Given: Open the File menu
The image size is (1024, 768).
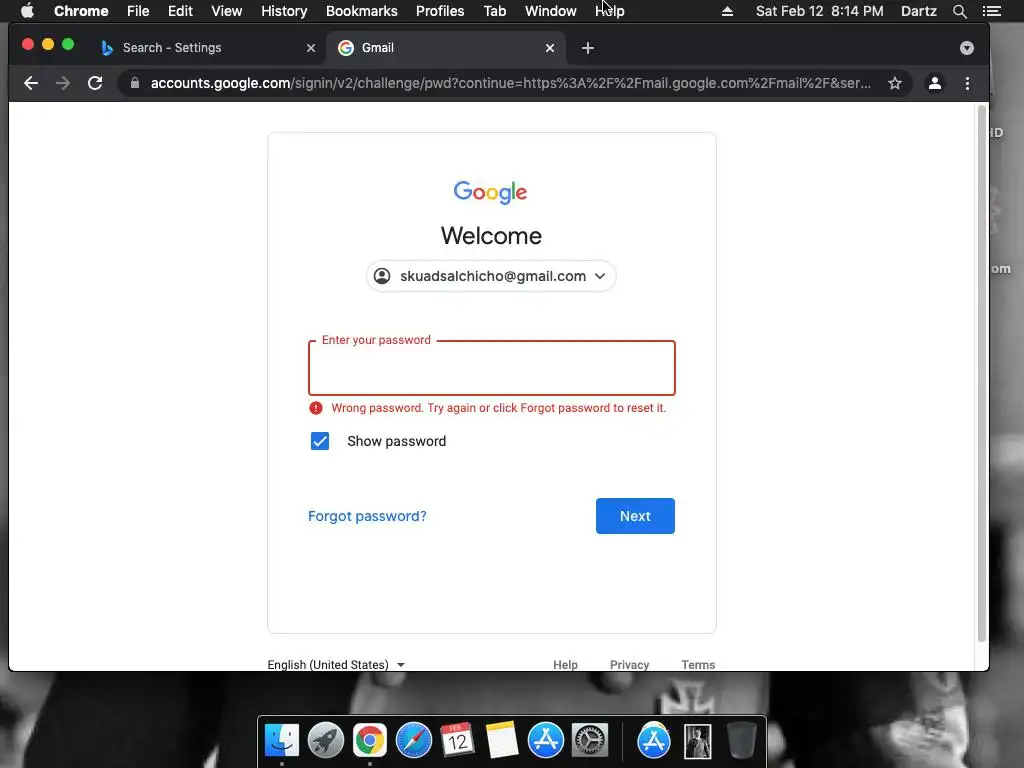Looking at the screenshot, I should pyautogui.click(x=138, y=11).
